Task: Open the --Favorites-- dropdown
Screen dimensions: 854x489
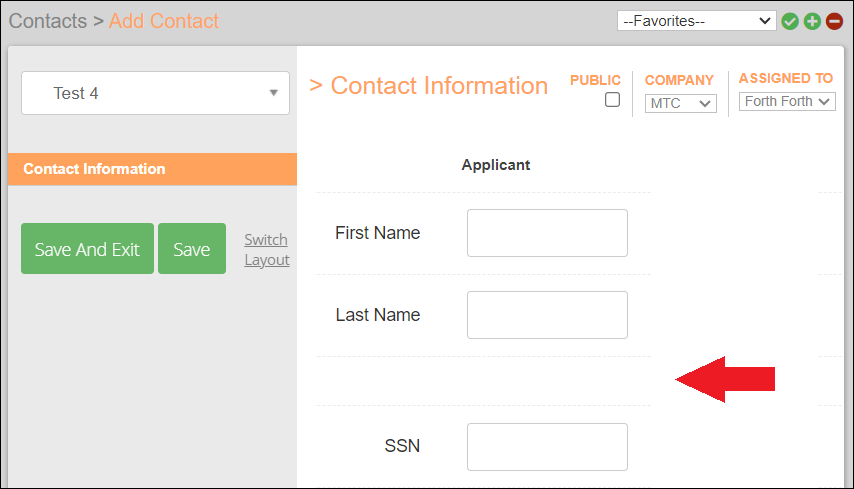Action: click(697, 21)
